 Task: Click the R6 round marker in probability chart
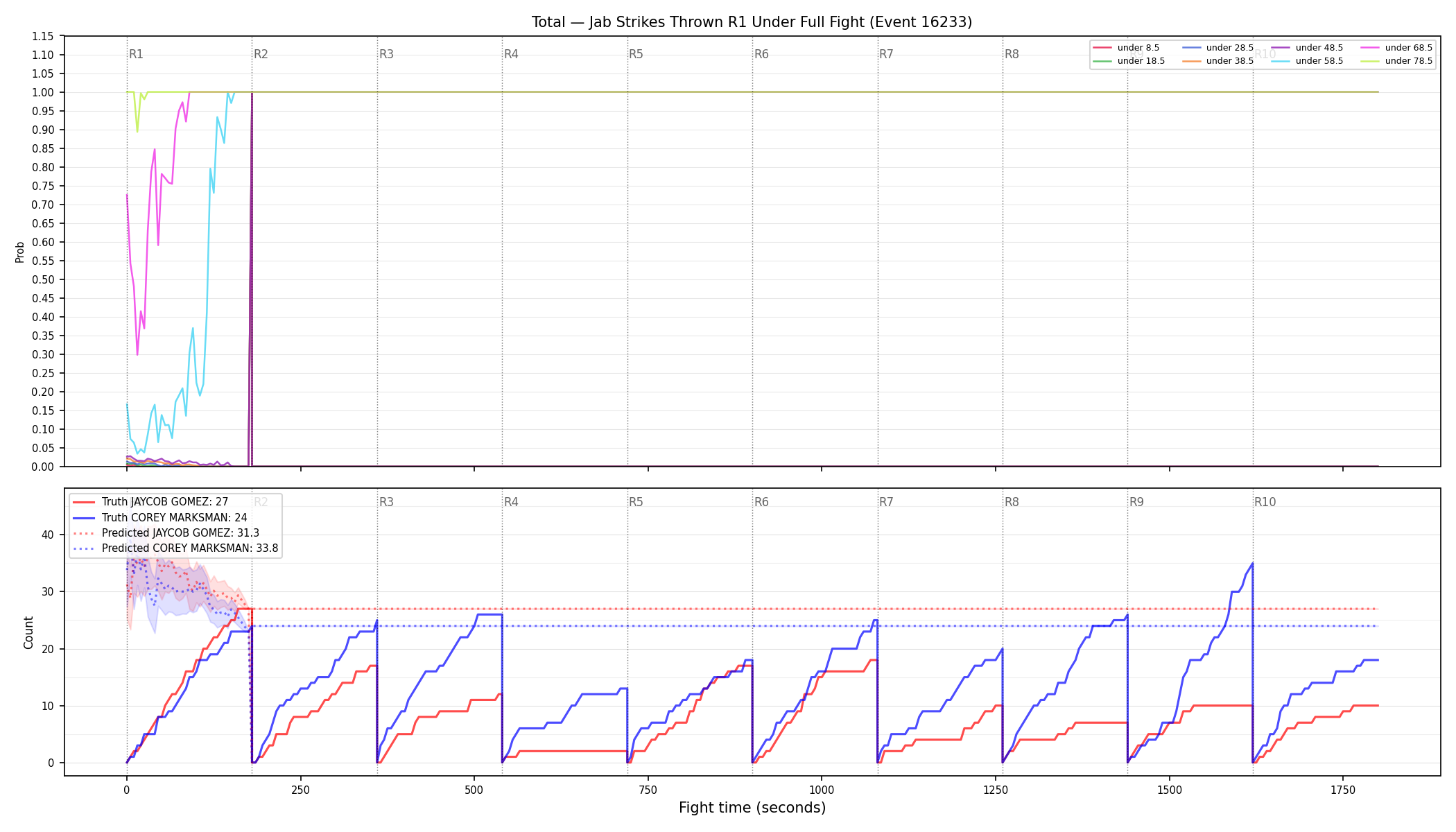pyautogui.click(x=761, y=54)
